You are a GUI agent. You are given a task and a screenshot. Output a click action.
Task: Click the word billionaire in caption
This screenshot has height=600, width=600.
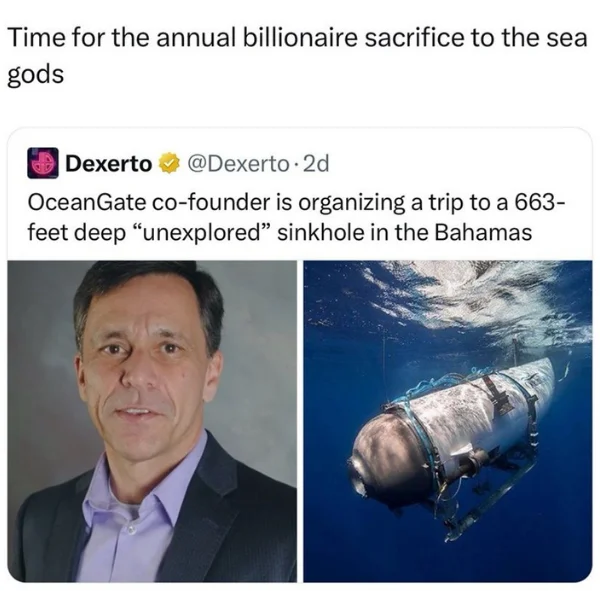pyautogui.click(x=299, y=39)
